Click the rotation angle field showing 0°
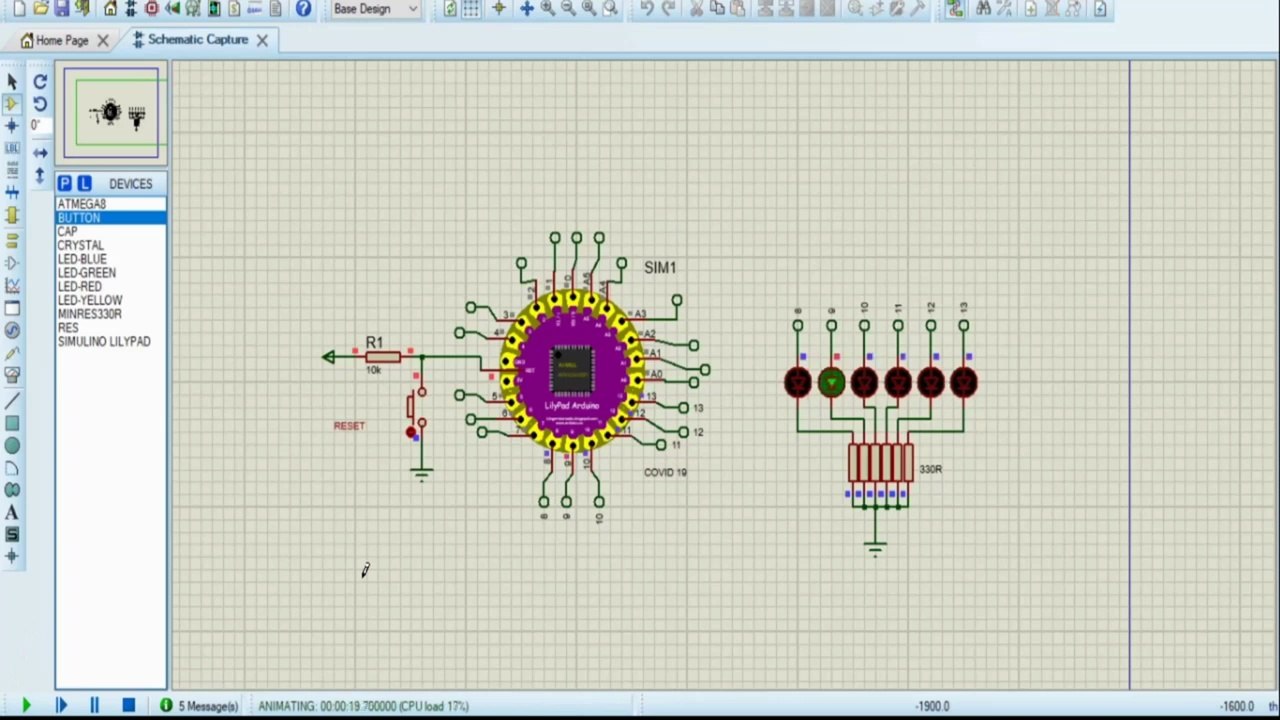This screenshot has height=720, width=1280. [38, 125]
